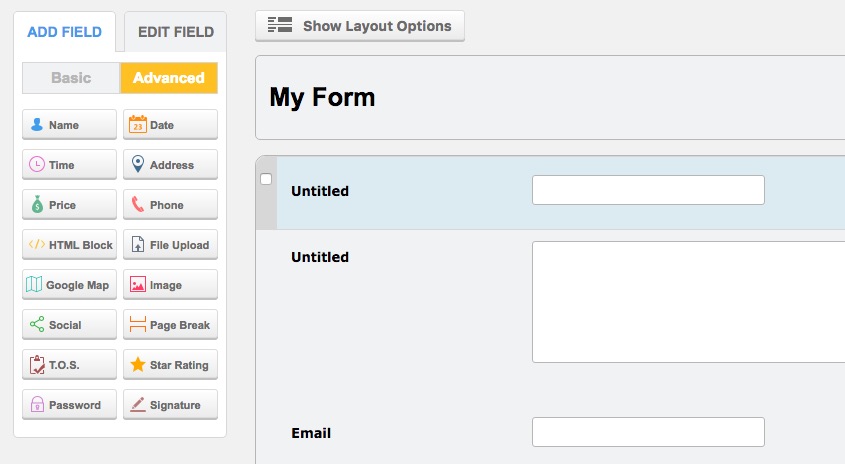The image size is (845, 464).
Task: Insert an Address field
Action: coord(170,165)
